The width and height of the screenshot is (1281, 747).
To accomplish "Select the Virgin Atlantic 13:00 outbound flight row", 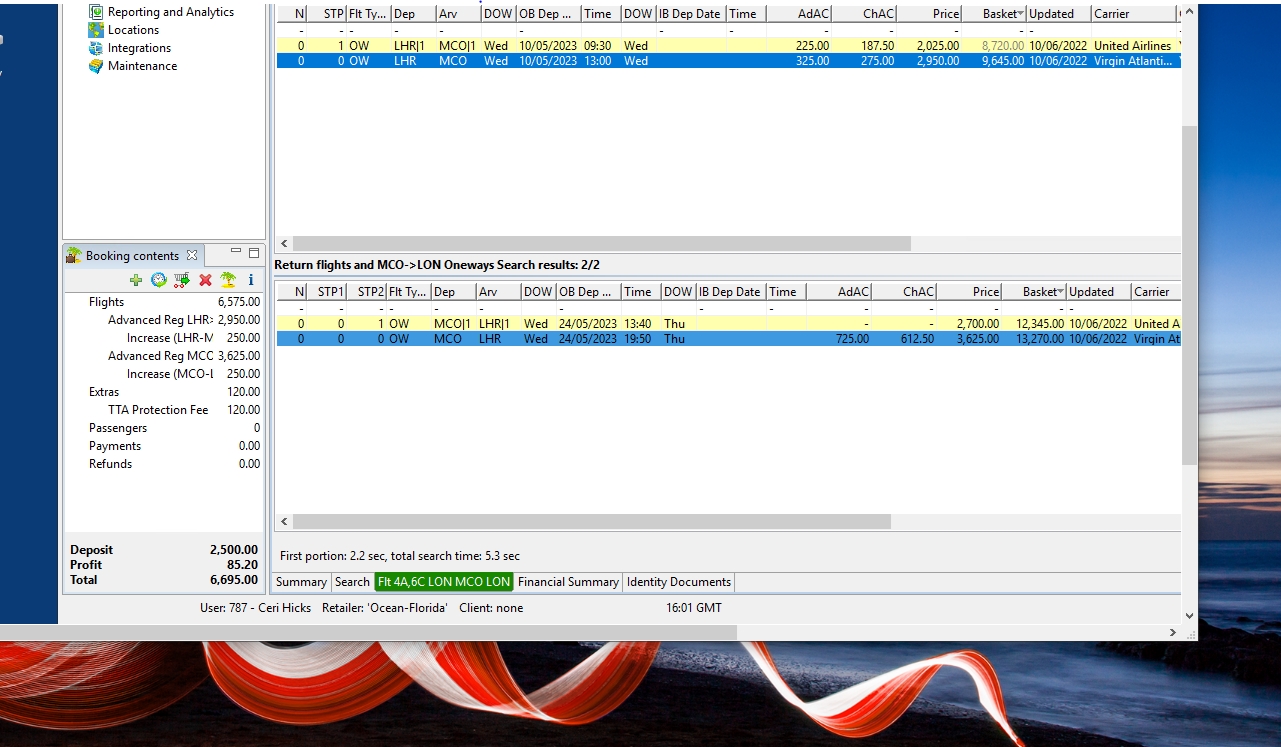I will (728, 61).
